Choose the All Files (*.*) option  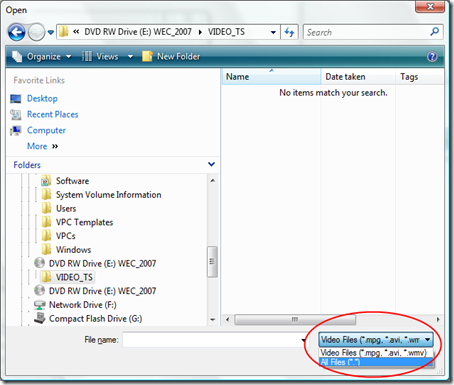(376, 362)
